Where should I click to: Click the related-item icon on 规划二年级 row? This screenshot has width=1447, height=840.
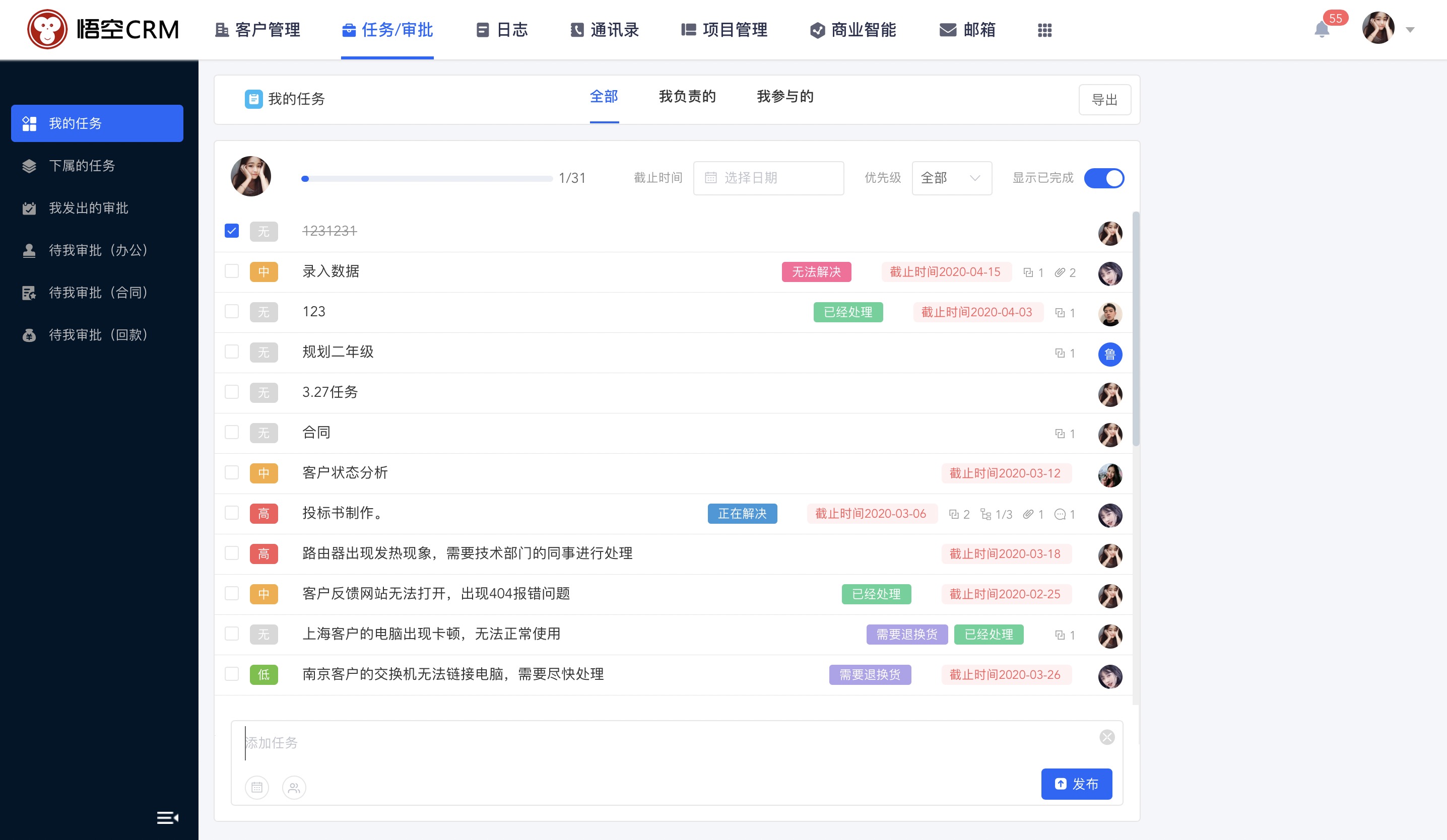[1060, 353]
